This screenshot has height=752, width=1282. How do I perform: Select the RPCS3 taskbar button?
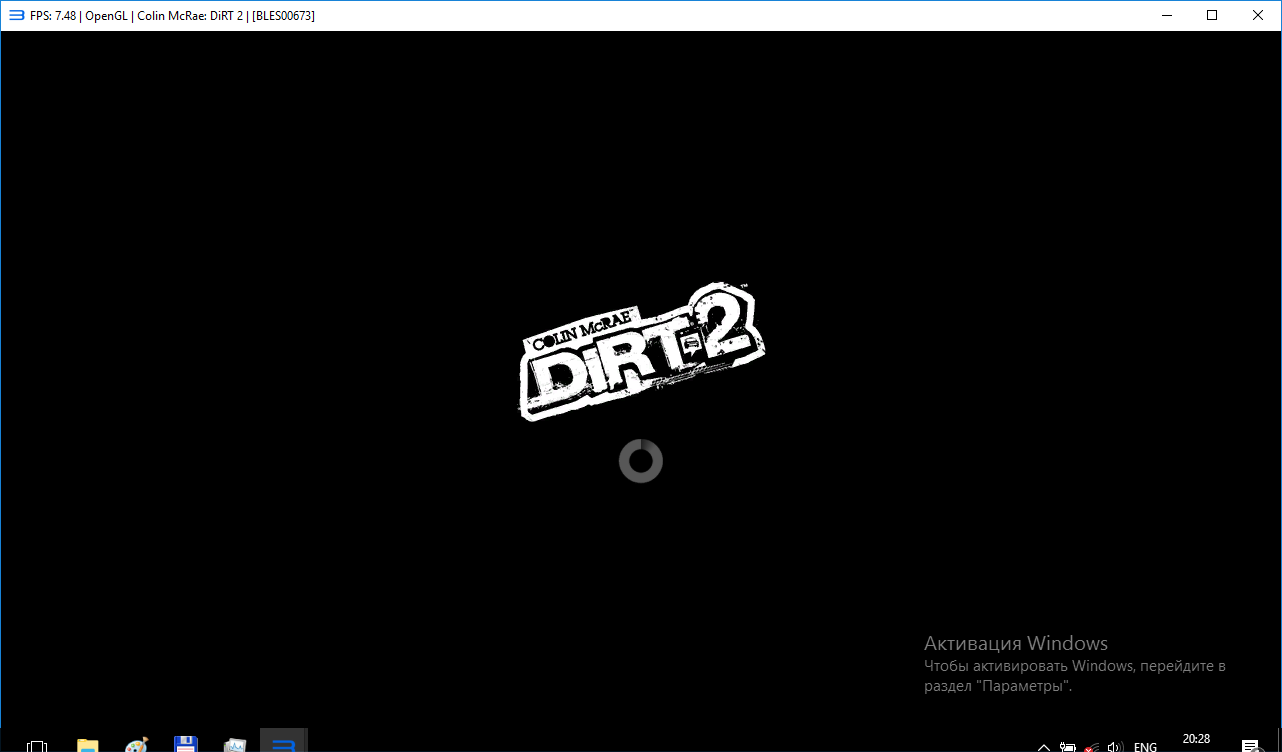tap(283, 741)
